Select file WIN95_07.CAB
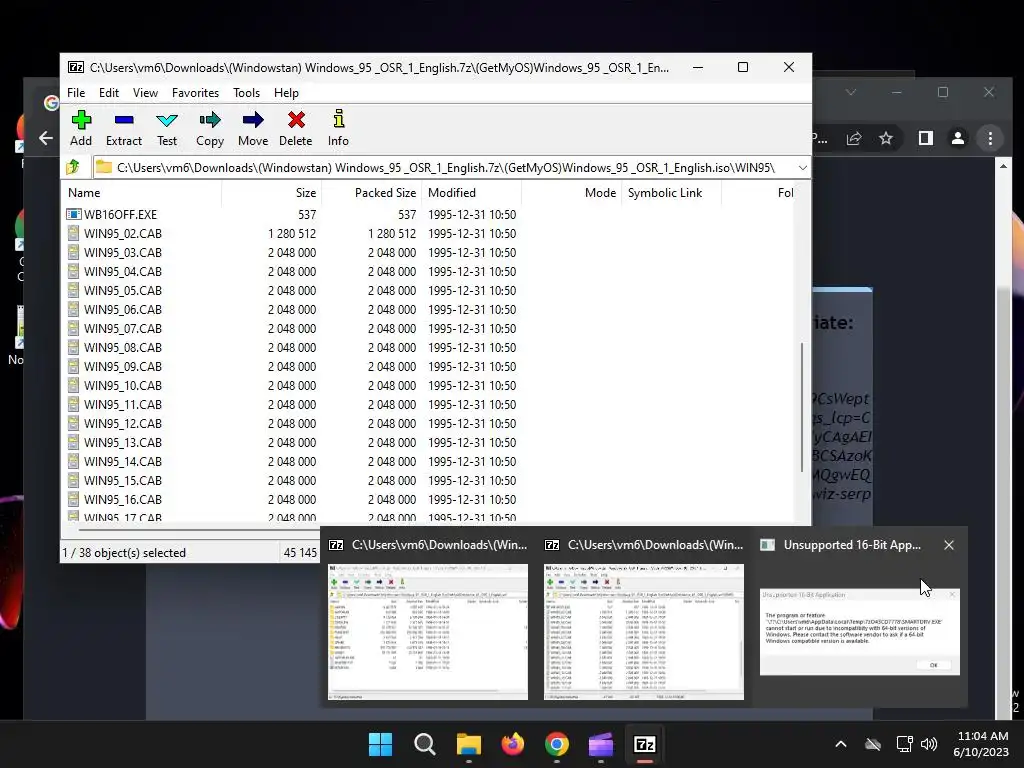The height and width of the screenshot is (768, 1024). pyautogui.click(x=123, y=328)
